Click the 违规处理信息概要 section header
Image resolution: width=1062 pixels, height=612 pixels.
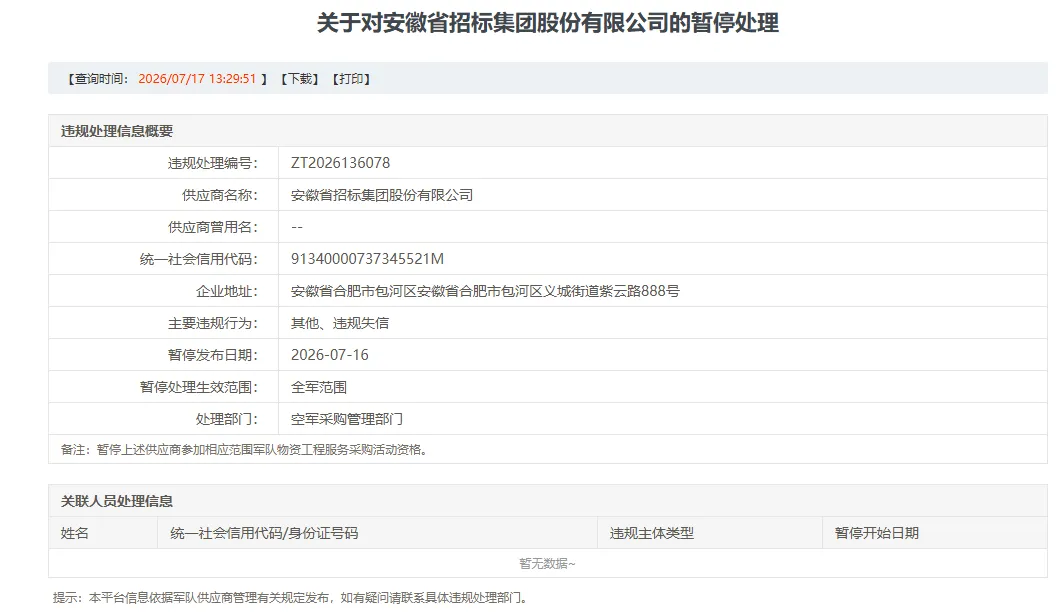(117, 131)
